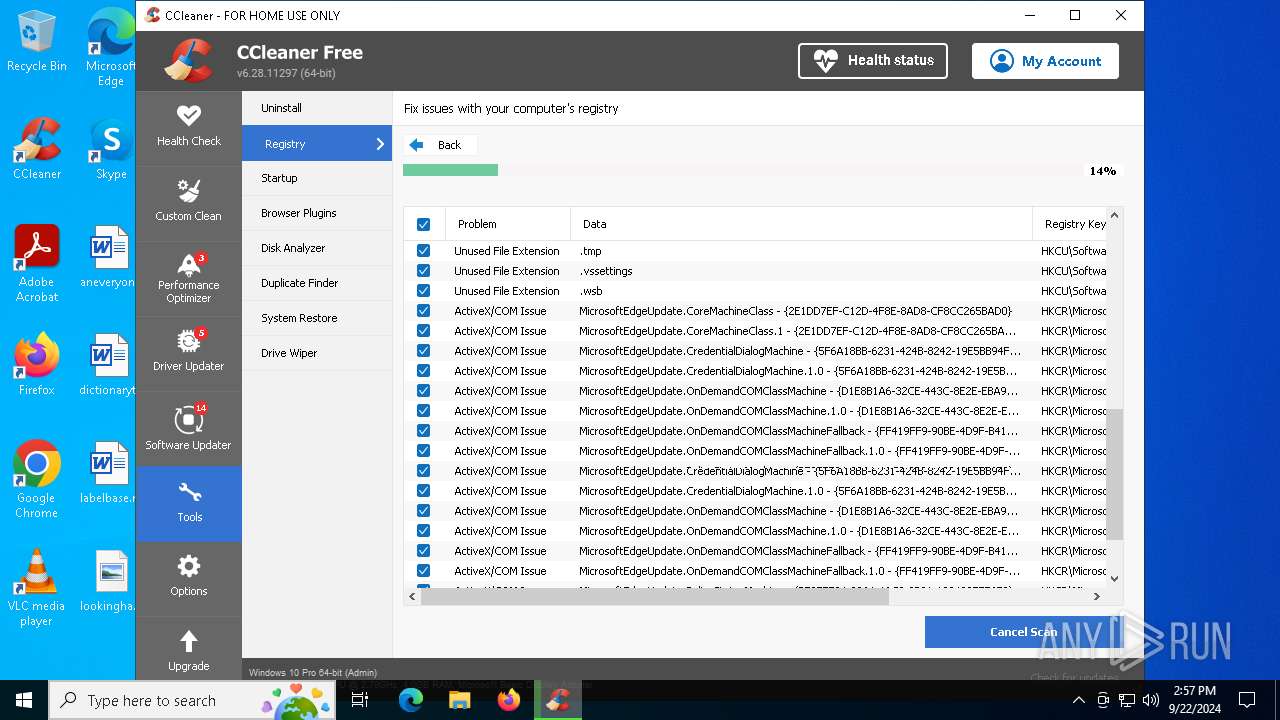Open the lookingha image file on desktop
This screenshot has height=720, width=1280.
pos(108,581)
